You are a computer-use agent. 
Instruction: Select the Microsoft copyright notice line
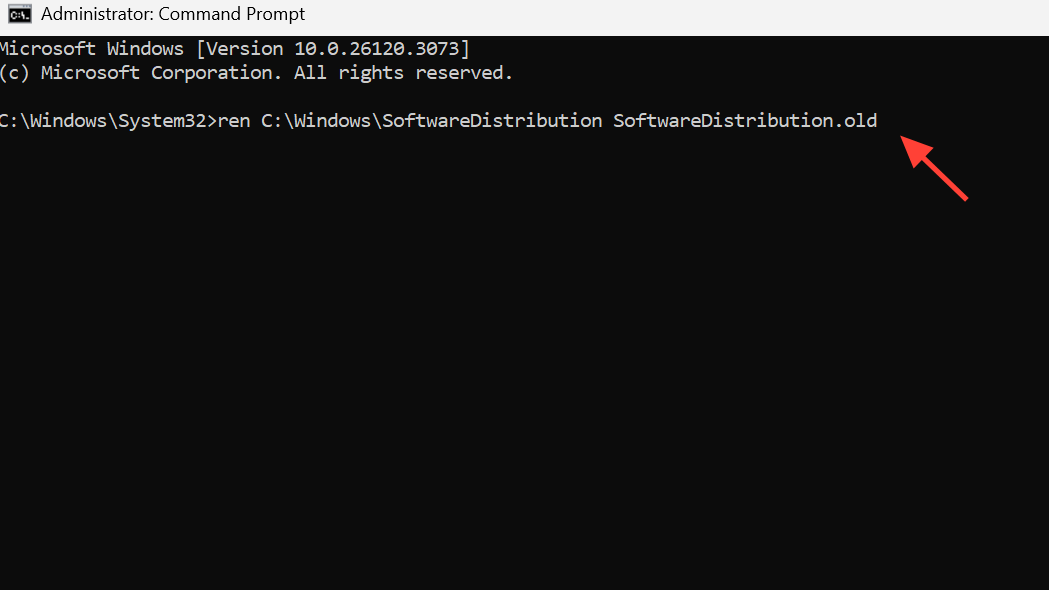(x=256, y=72)
